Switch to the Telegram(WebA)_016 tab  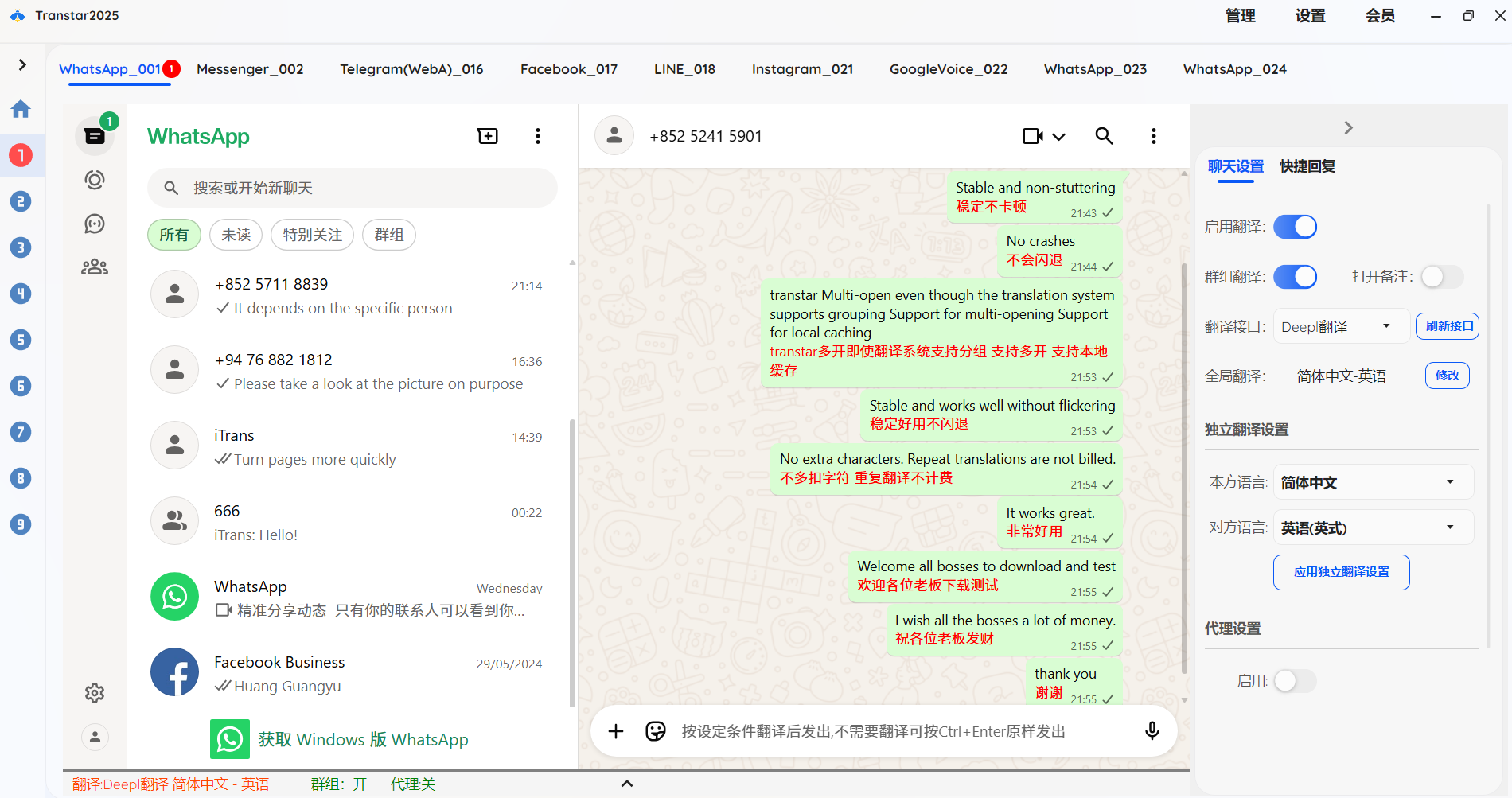(x=411, y=69)
